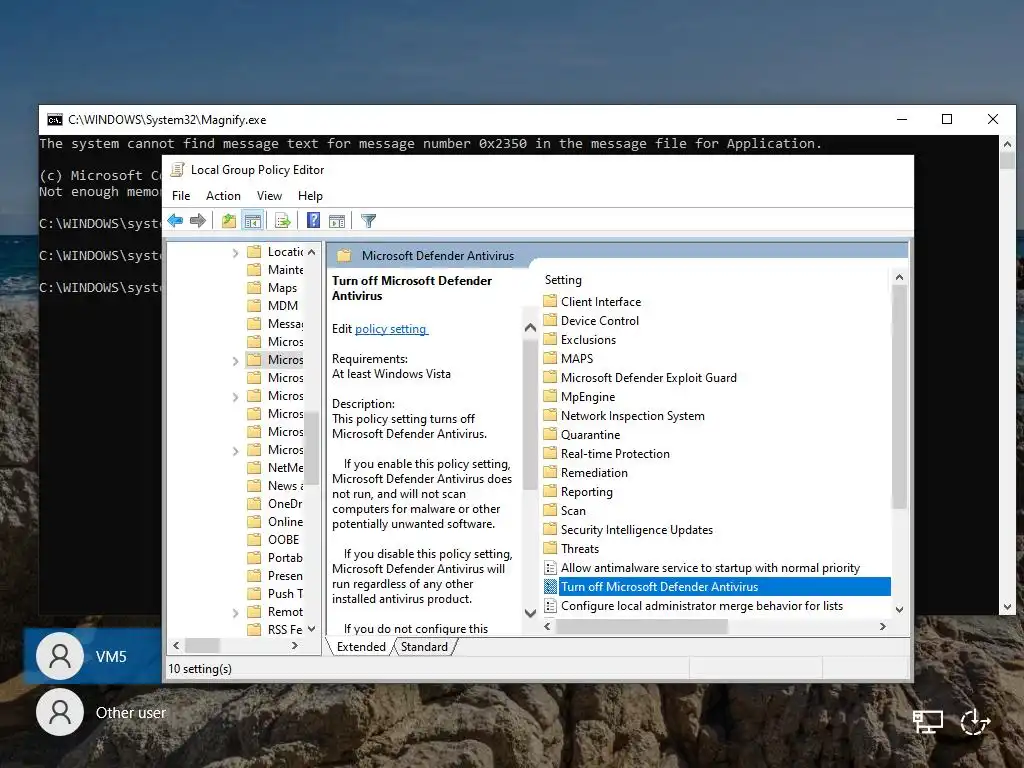This screenshot has width=1024, height=768.
Task: Toggle the Show/Hide Action Pane icon
Action: tap(337, 221)
